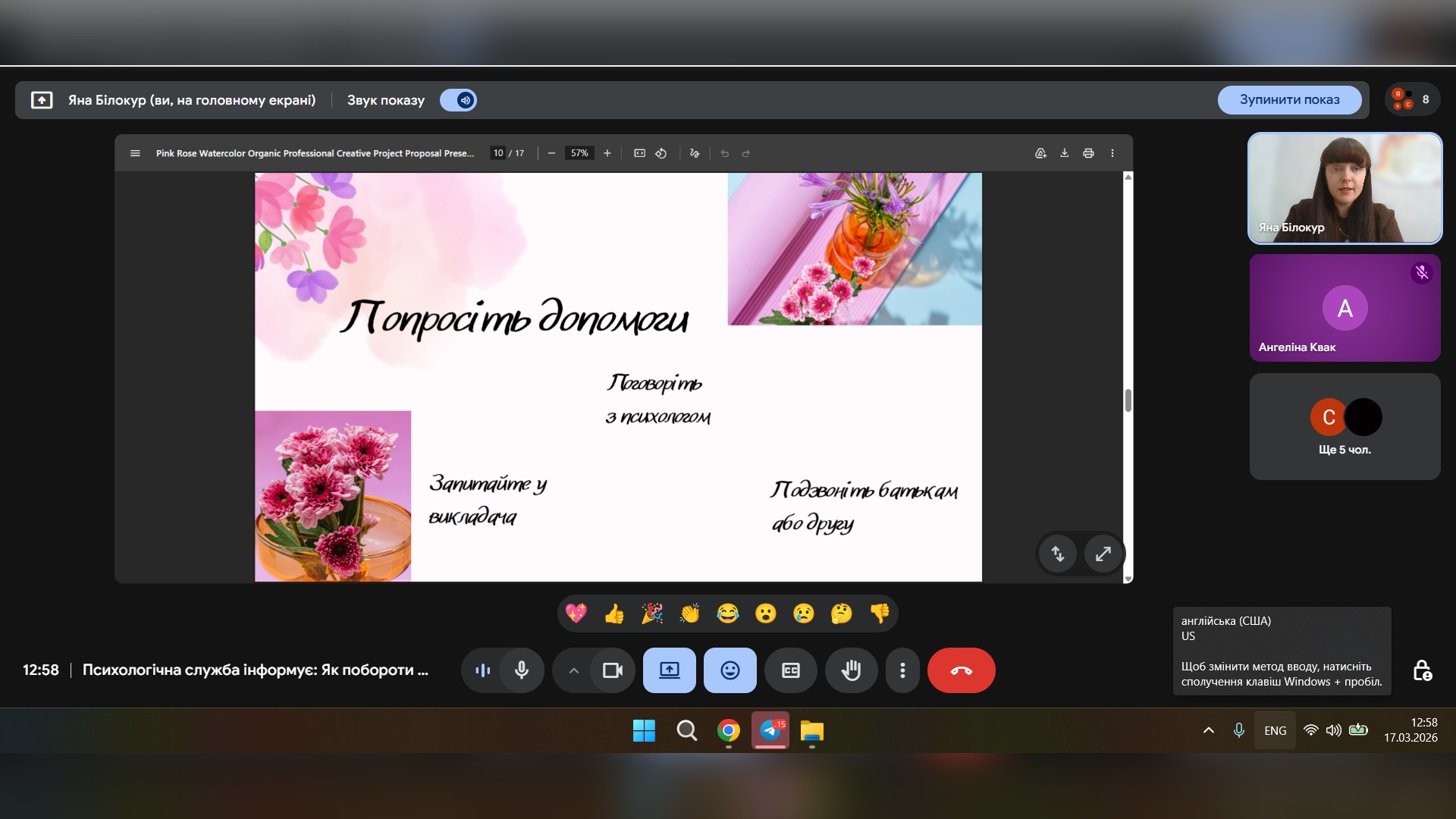Click the print icon in PDF toolbar
This screenshot has width=1456, height=819.
click(1088, 153)
